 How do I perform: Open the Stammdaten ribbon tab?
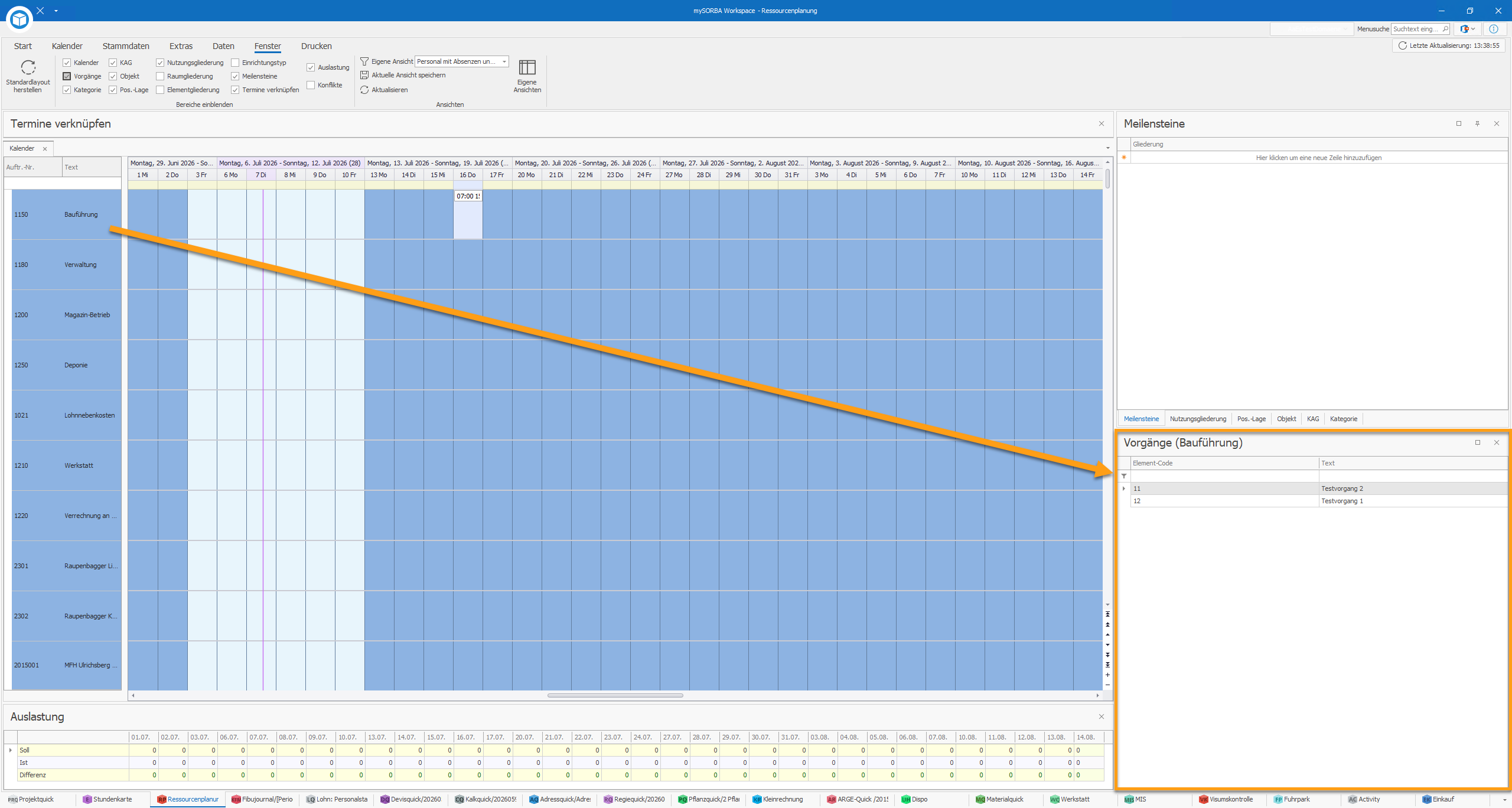(x=126, y=46)
